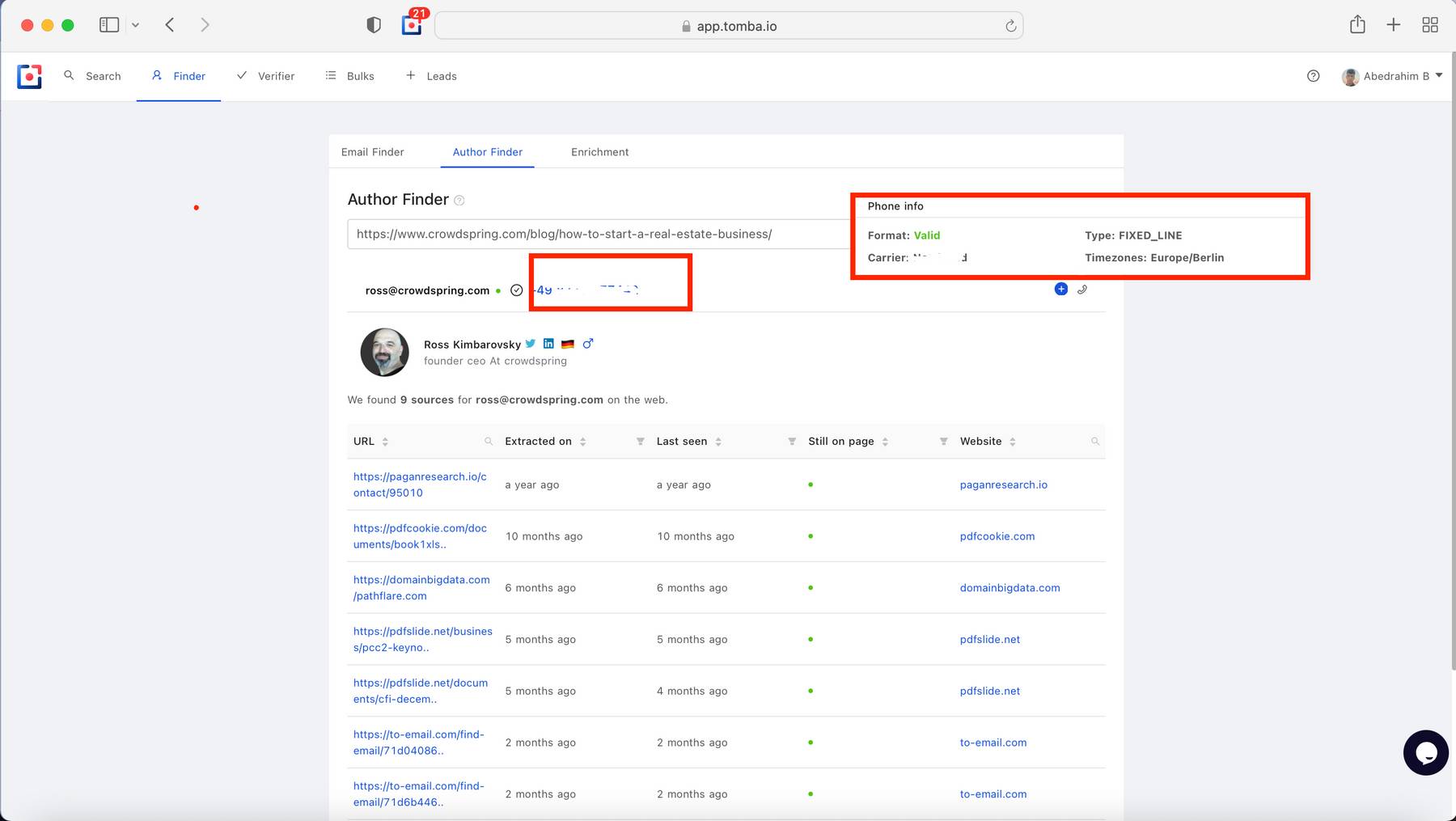1456x821 pixels.
Task: Click the info icon beside Author Finder heading
Action: pyautogui.click(x=459, y=201)
